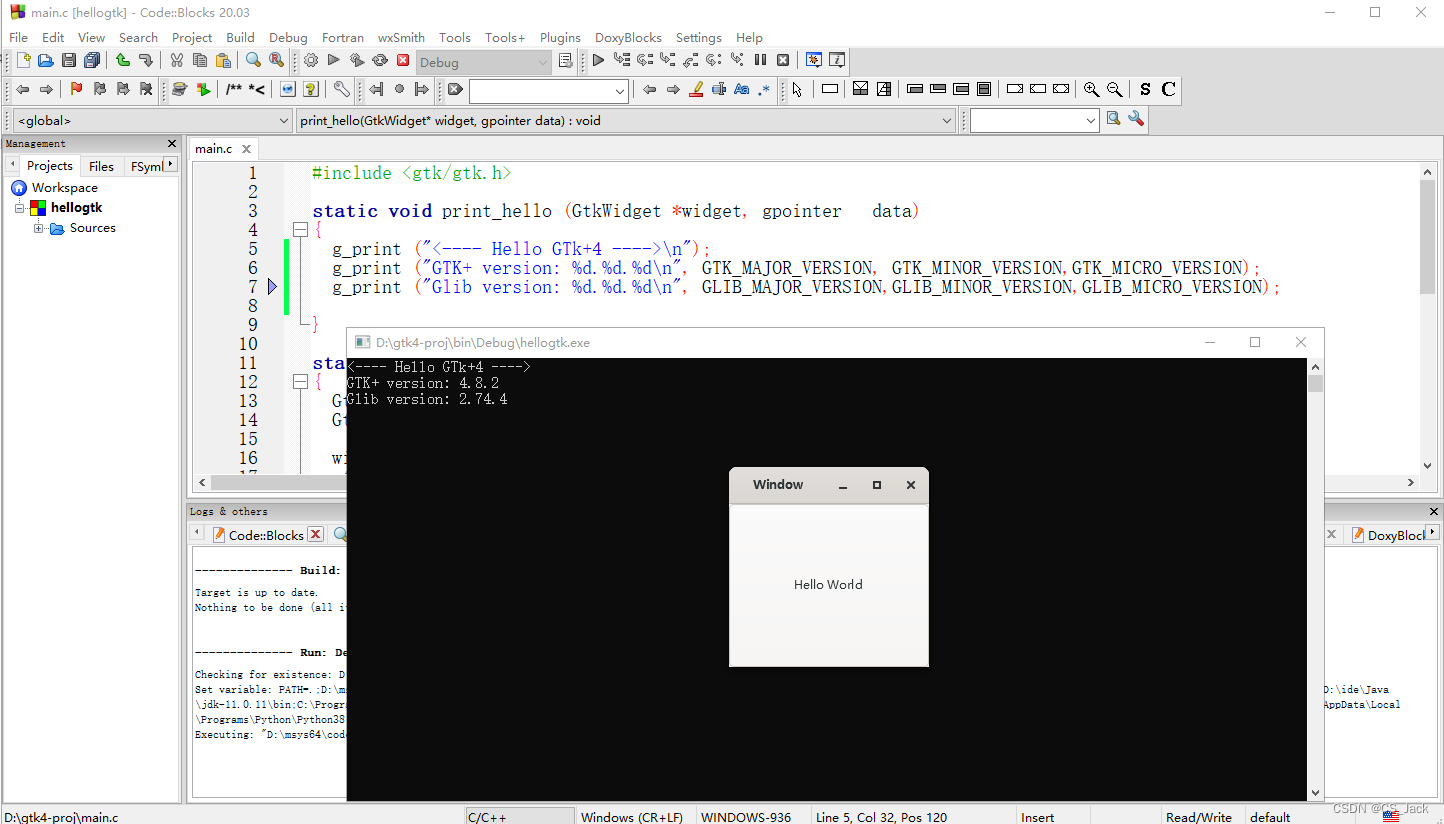Stop the debugger icon
This screenshot has height=824, width=1444.
click(x=783, y=61)
